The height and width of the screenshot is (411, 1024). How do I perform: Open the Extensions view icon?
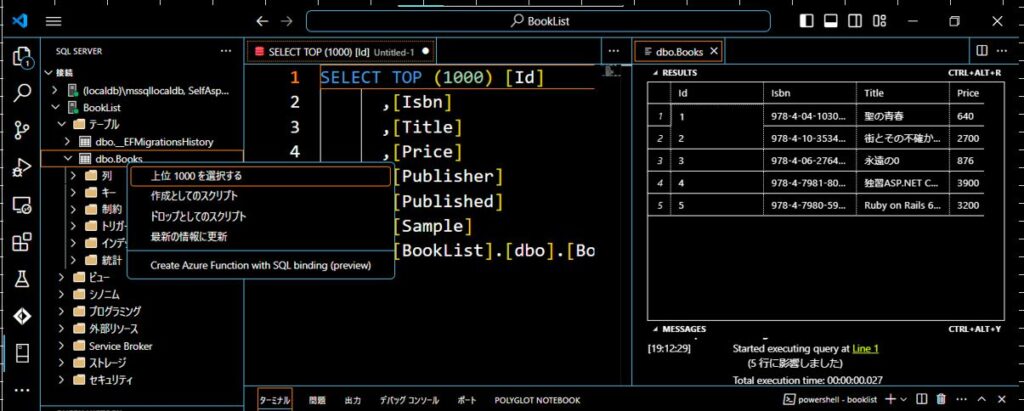pos(21,242)
